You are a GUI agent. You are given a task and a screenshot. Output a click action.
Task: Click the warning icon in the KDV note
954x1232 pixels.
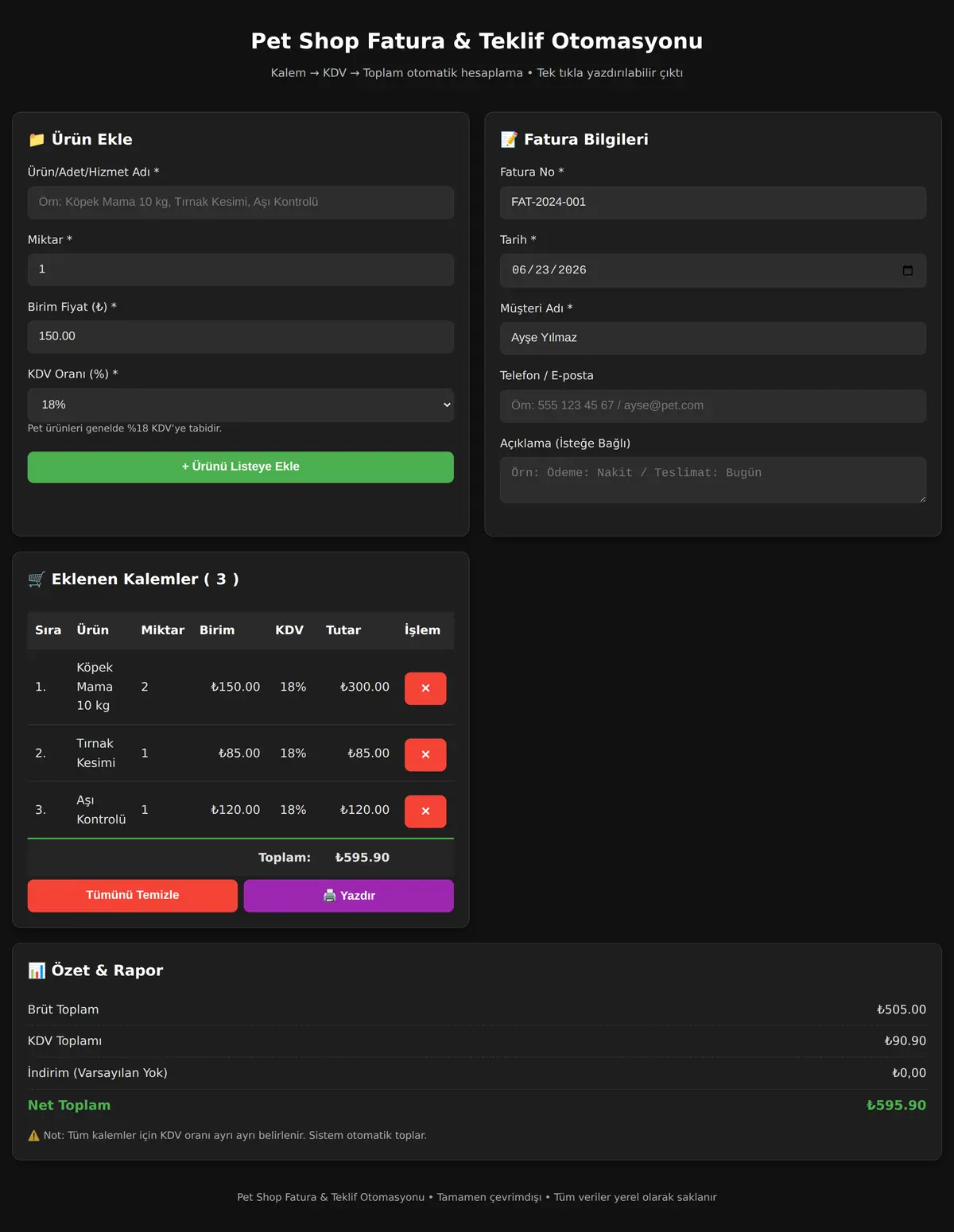tap(33, 1135)
